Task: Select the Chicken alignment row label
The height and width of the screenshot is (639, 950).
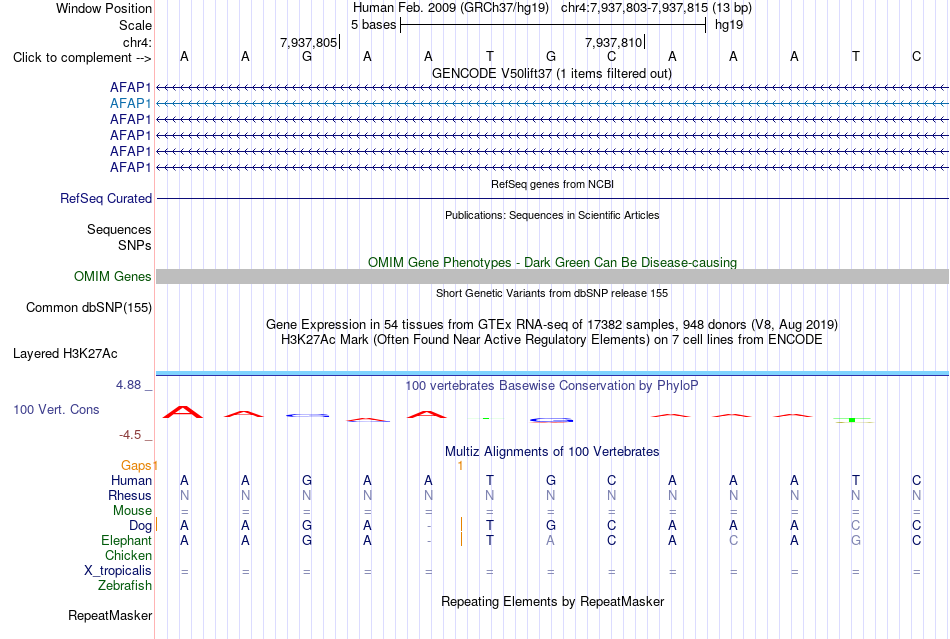Action: [128, 555]
